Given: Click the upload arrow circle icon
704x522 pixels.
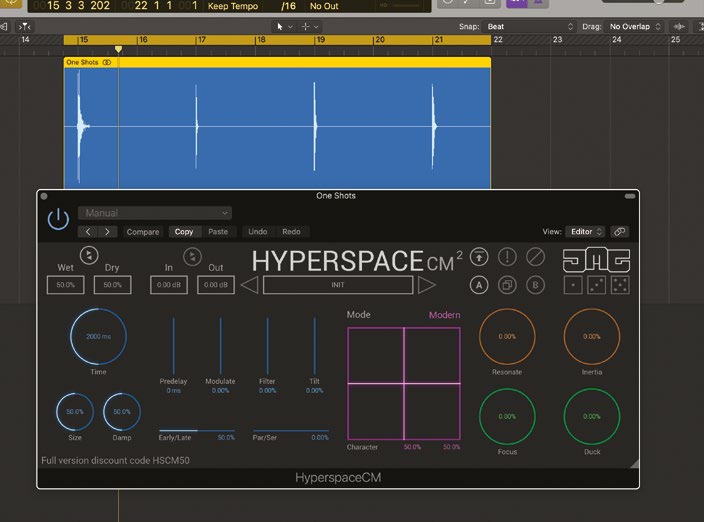Looking at the screenshot, I should pos(479,257).
